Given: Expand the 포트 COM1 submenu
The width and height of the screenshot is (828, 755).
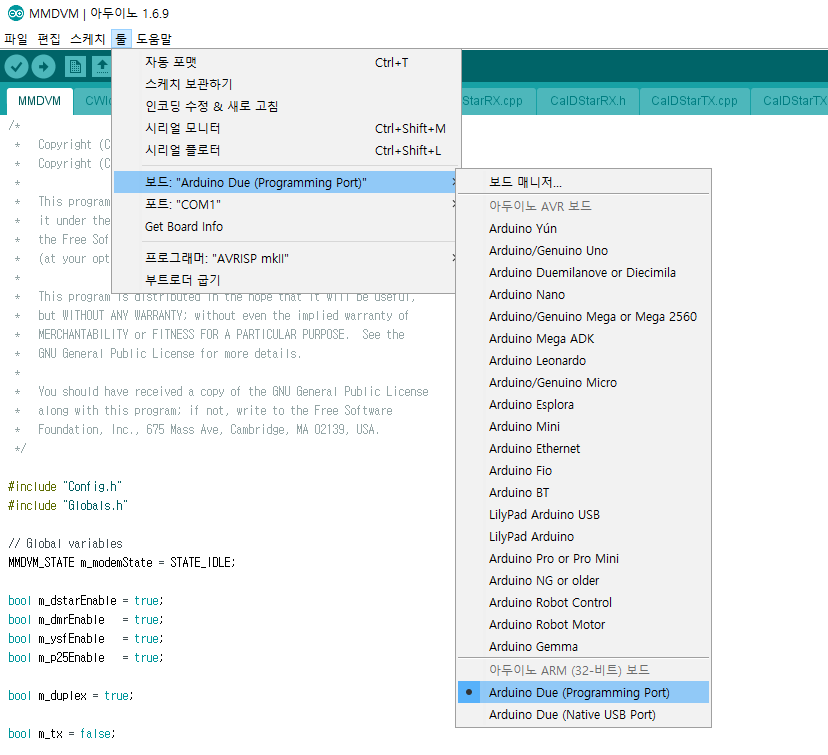Looking at the screenshot, I should pyautogui.click(x=285, y=204).
